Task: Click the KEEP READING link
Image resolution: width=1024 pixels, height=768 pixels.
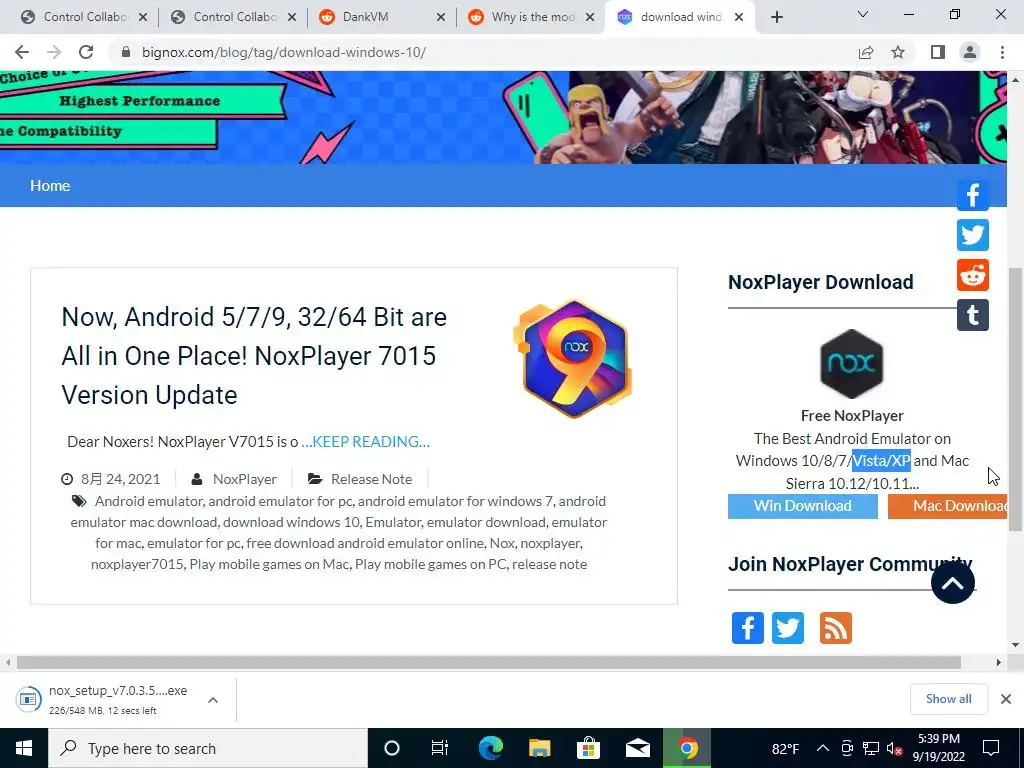Action: pyautogui.click(x=366, y=441)
